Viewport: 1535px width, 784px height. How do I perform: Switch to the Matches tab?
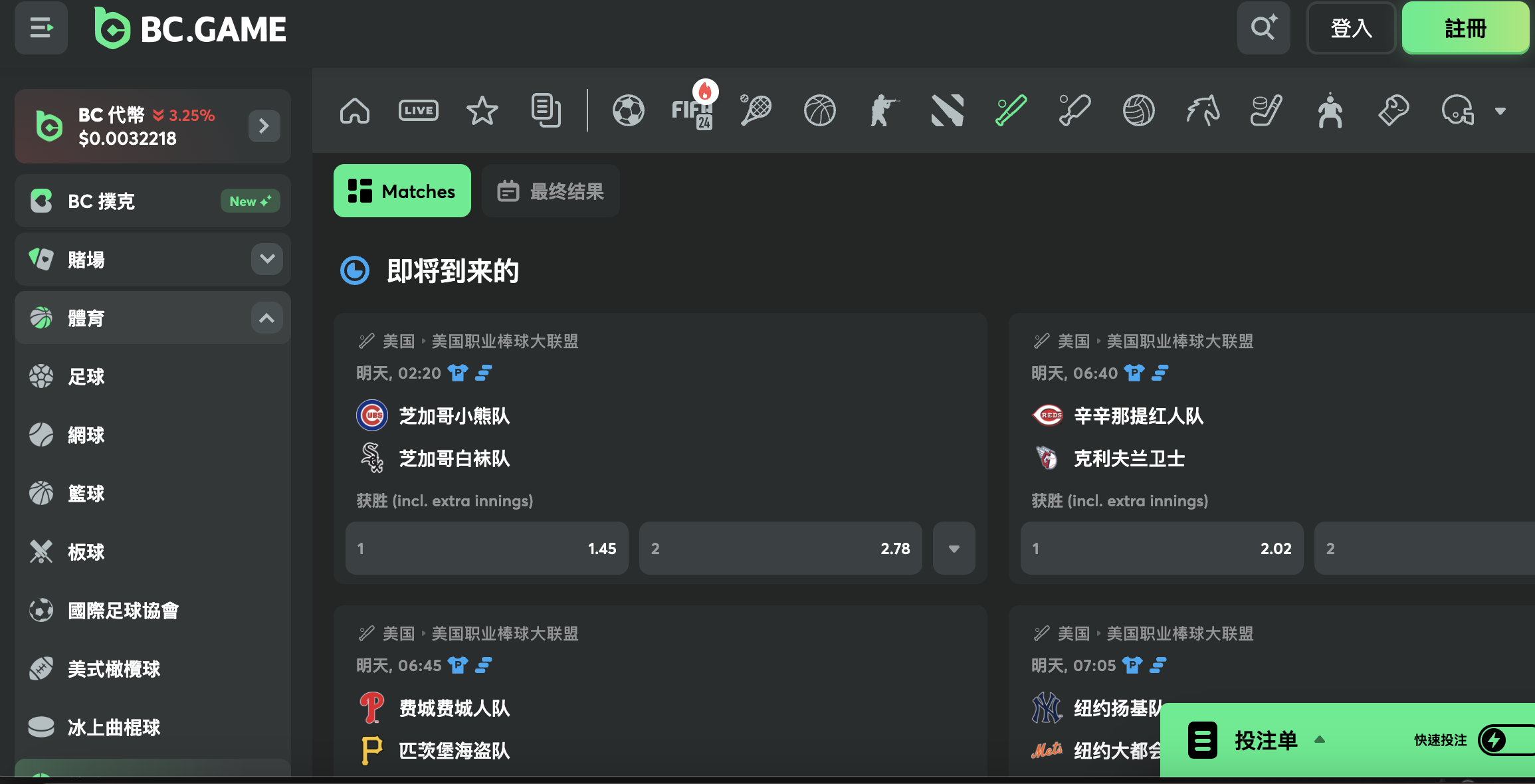pos(402,191)
